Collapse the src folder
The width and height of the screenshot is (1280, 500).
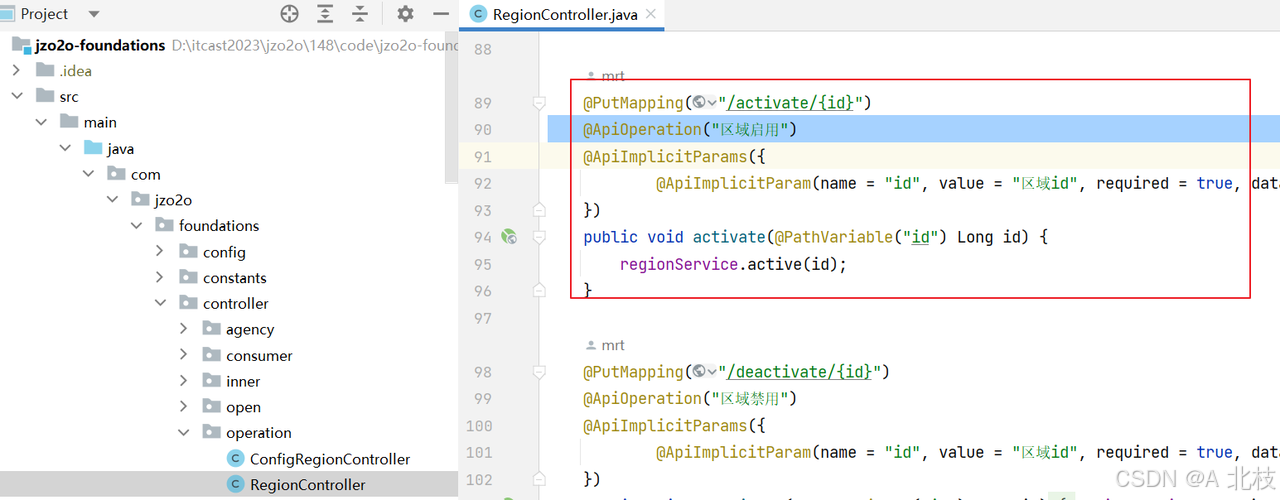pos(16,96)
